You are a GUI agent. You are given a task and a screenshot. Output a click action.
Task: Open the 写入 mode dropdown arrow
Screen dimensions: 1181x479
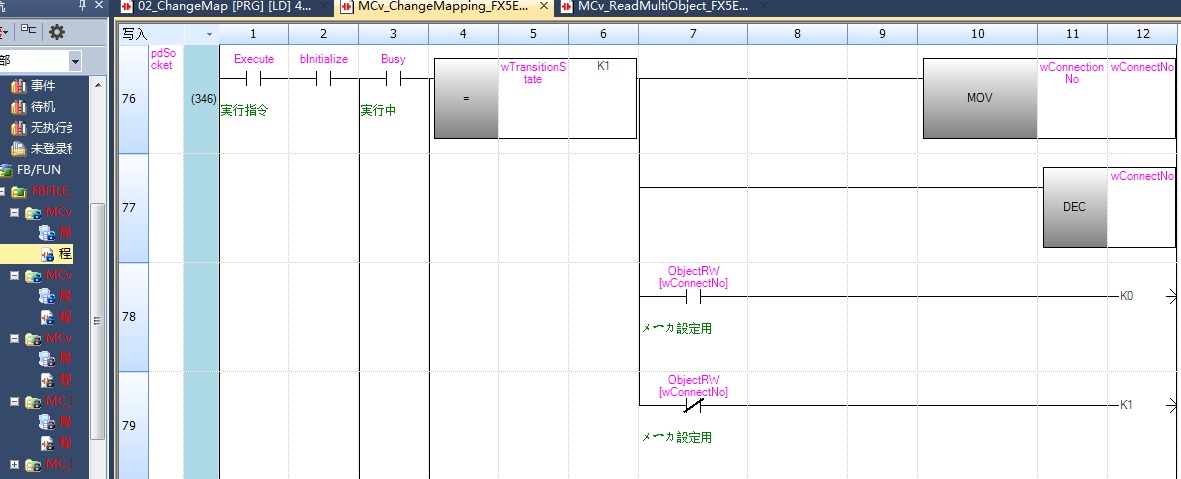[x=209, y=35]
